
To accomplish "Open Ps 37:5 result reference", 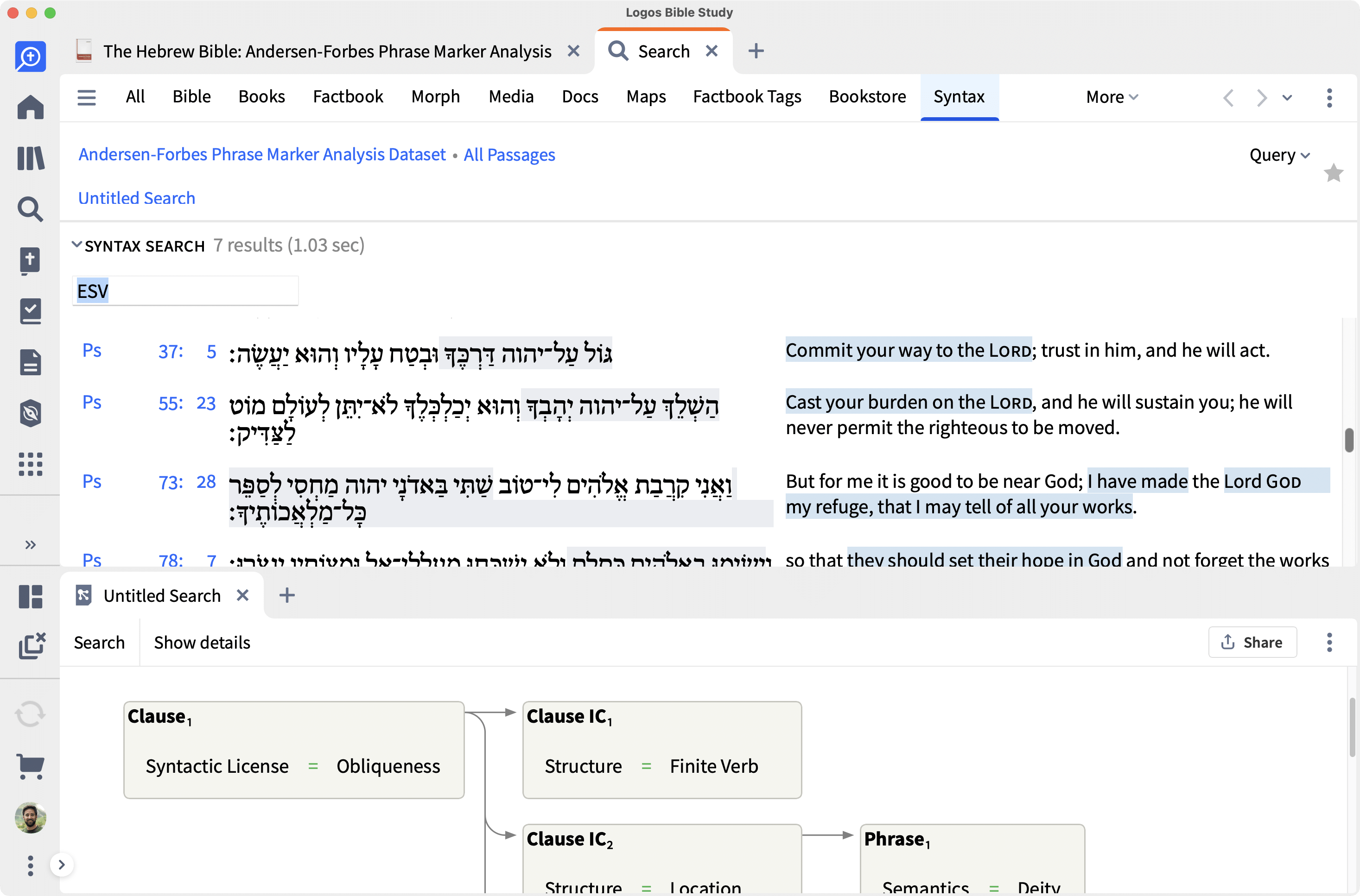I will click(x=149, y=351).
